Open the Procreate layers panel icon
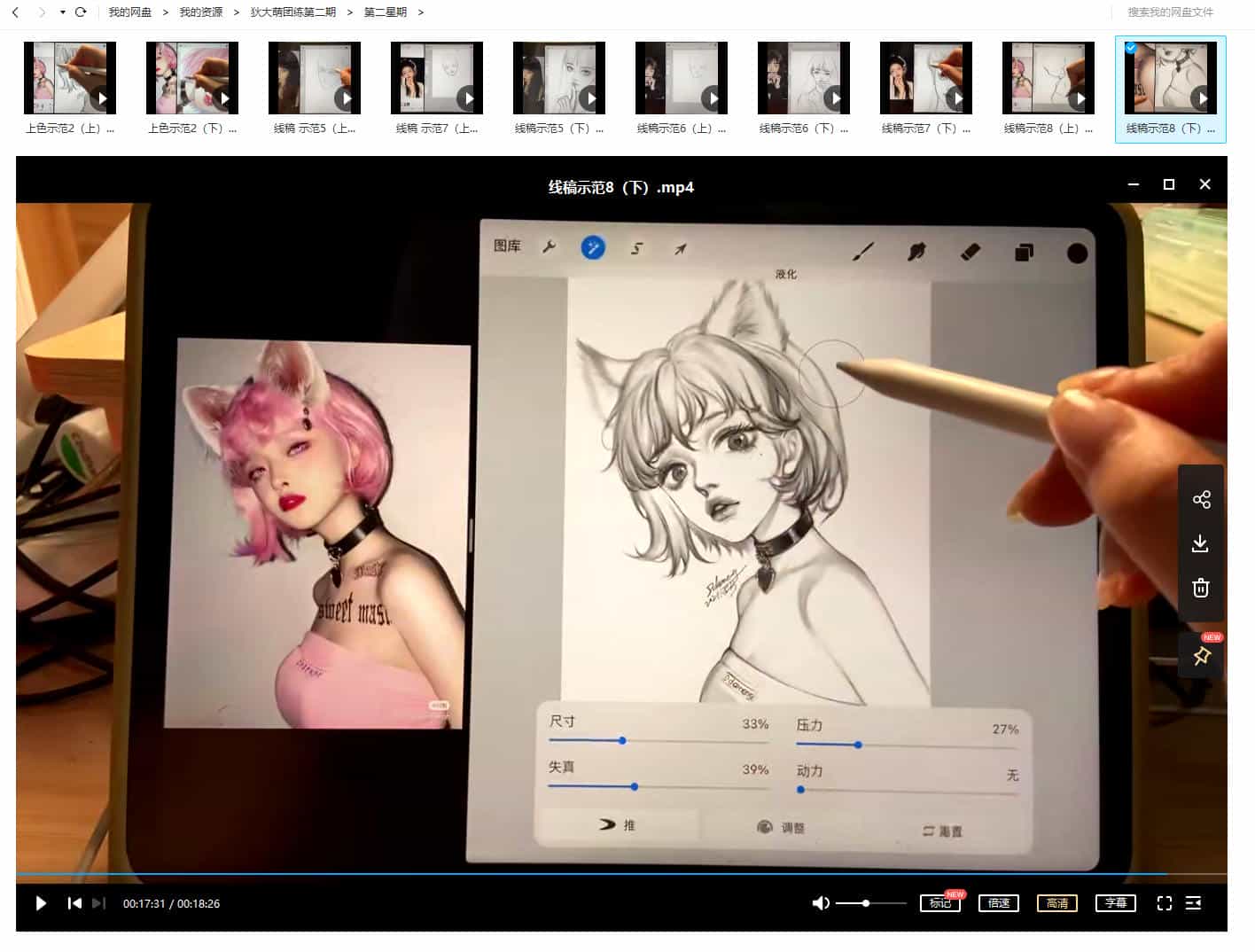 [1024, 252]
